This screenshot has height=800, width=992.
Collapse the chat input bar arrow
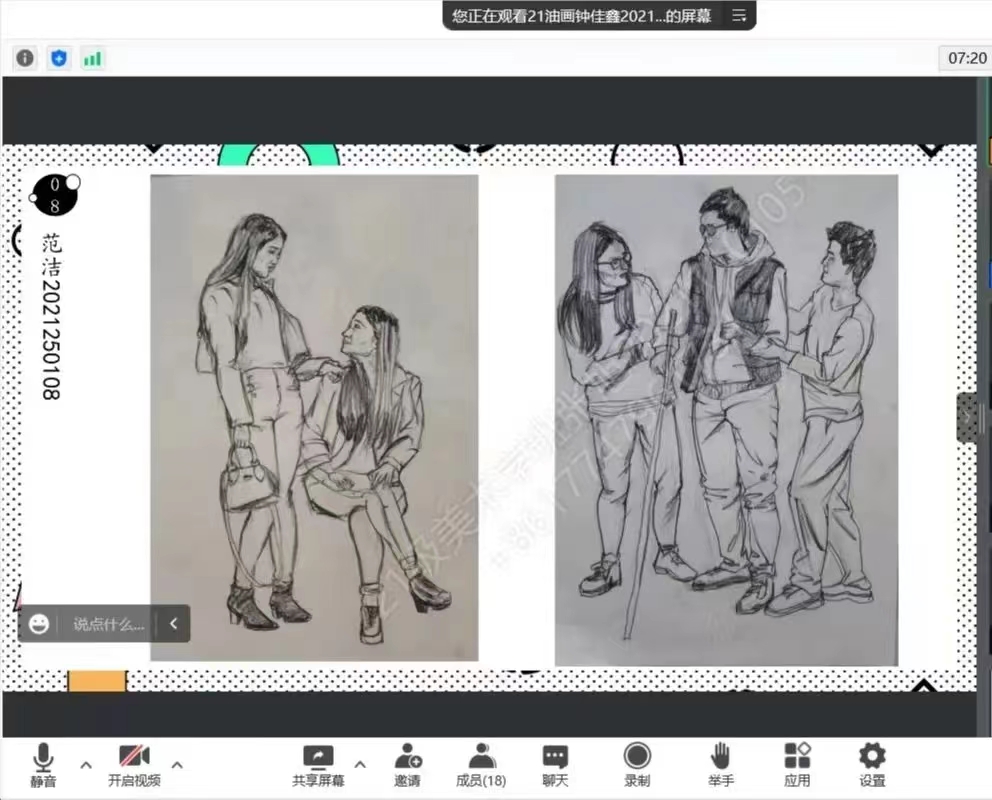coord(173,624)
